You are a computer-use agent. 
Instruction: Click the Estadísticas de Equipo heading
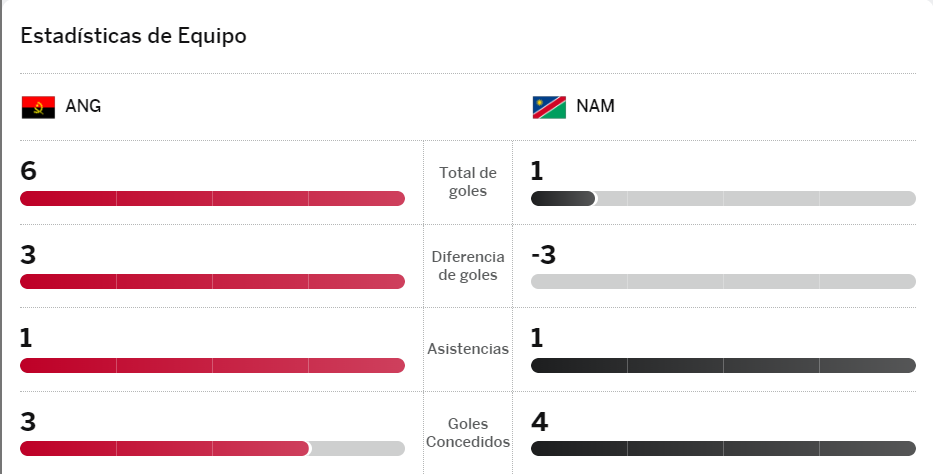click(133, 36)
